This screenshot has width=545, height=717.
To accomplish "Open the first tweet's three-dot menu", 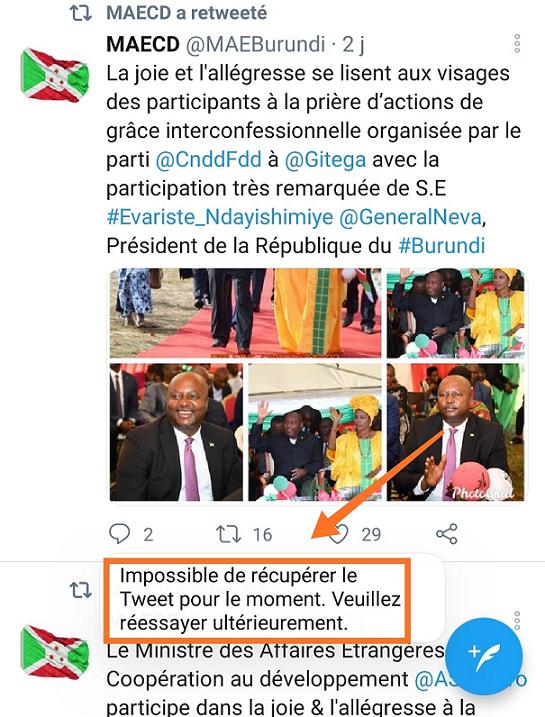I will 517,43.
